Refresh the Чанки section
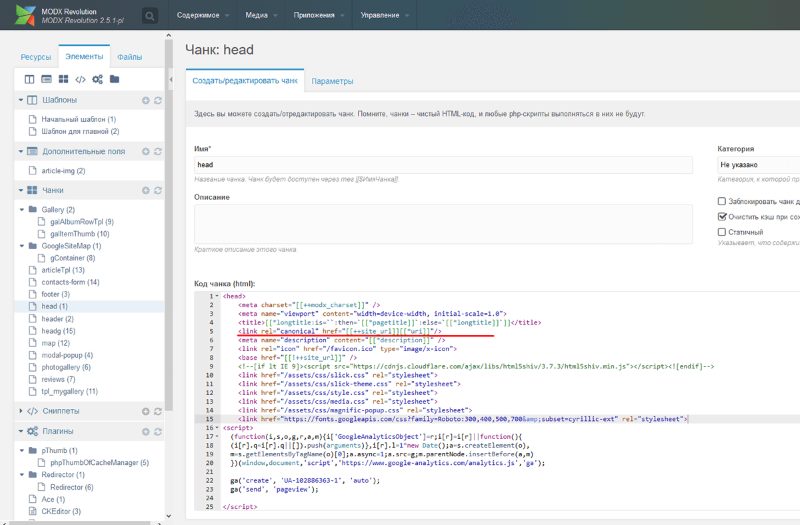This screenshot has height=525, width=800. click(158, 190)
